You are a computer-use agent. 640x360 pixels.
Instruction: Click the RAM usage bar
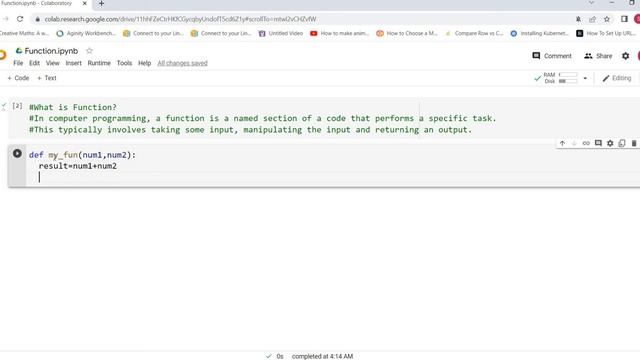tap(568, 75)
